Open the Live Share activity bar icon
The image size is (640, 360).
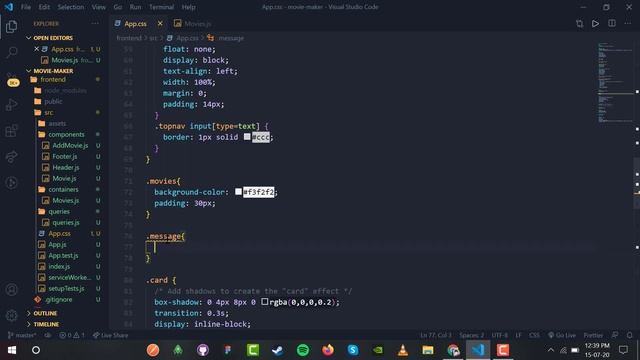[11, 156]
